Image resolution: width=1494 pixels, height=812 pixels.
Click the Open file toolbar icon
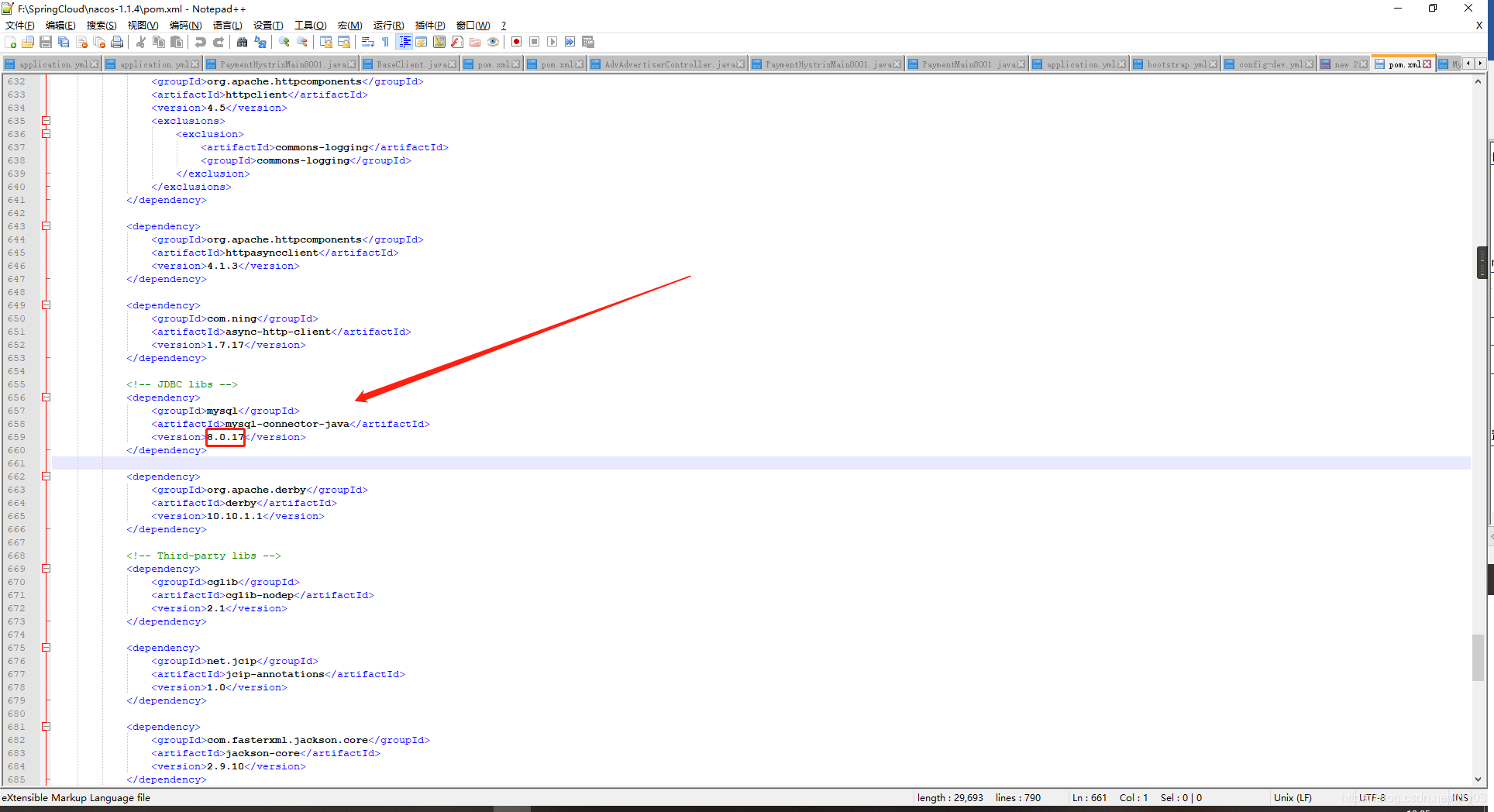coord(28,42)
